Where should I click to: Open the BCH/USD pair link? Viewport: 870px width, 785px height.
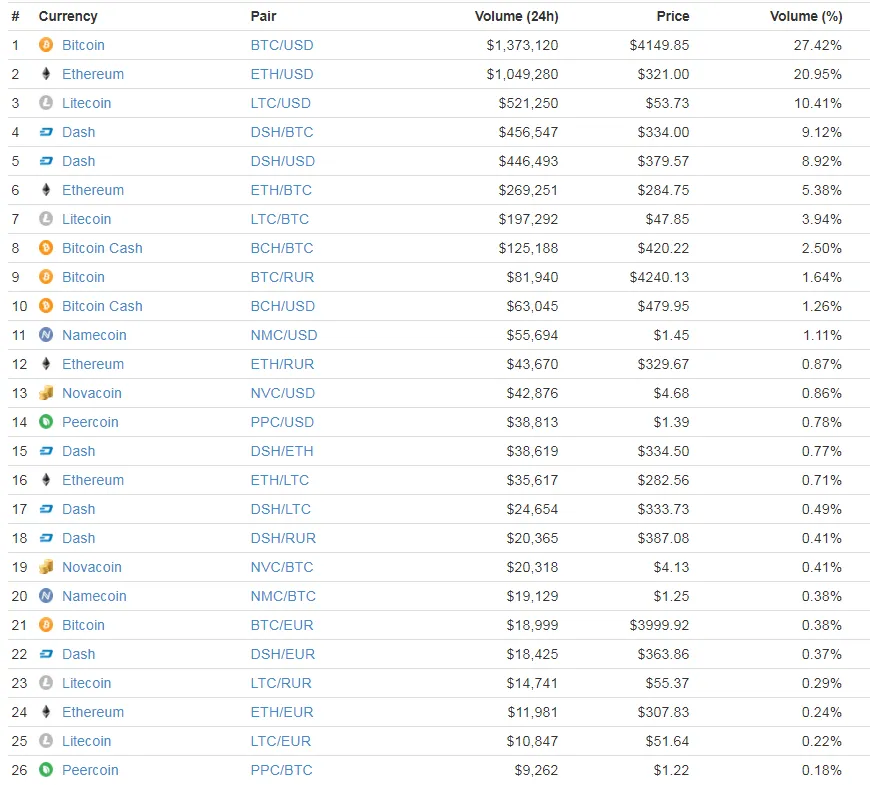[283, 306]
